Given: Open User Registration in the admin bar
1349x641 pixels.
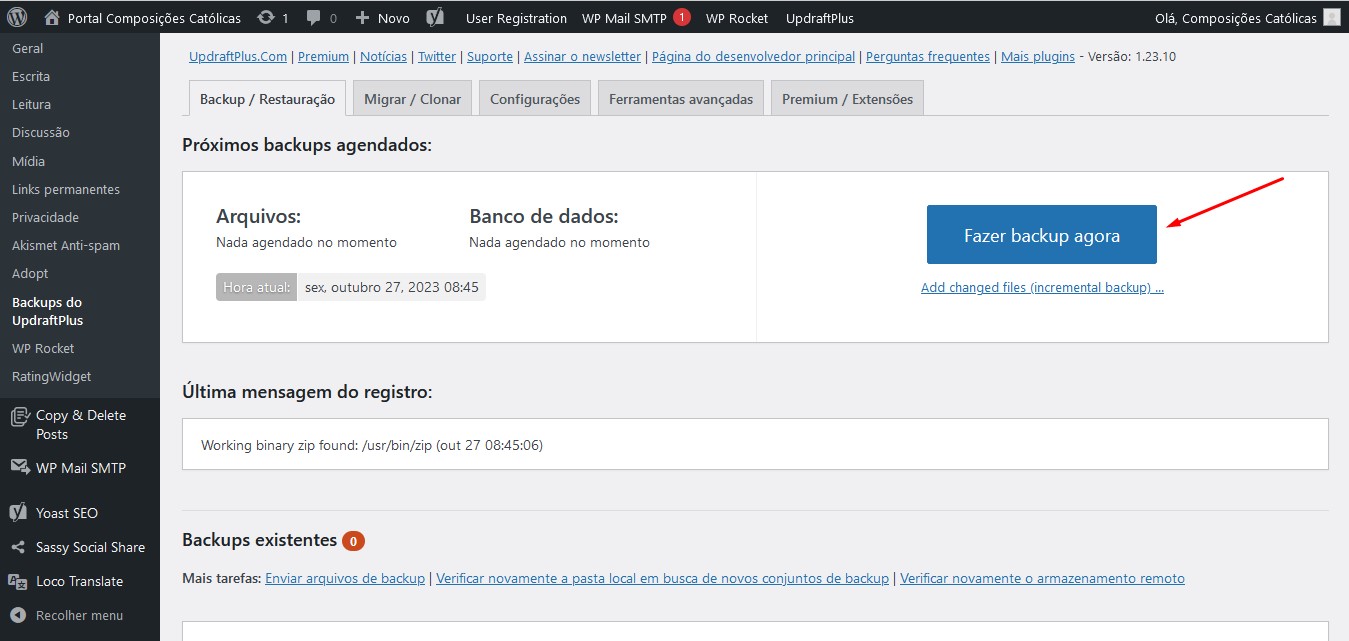Looking at the screenshot, I should point(516,17).
